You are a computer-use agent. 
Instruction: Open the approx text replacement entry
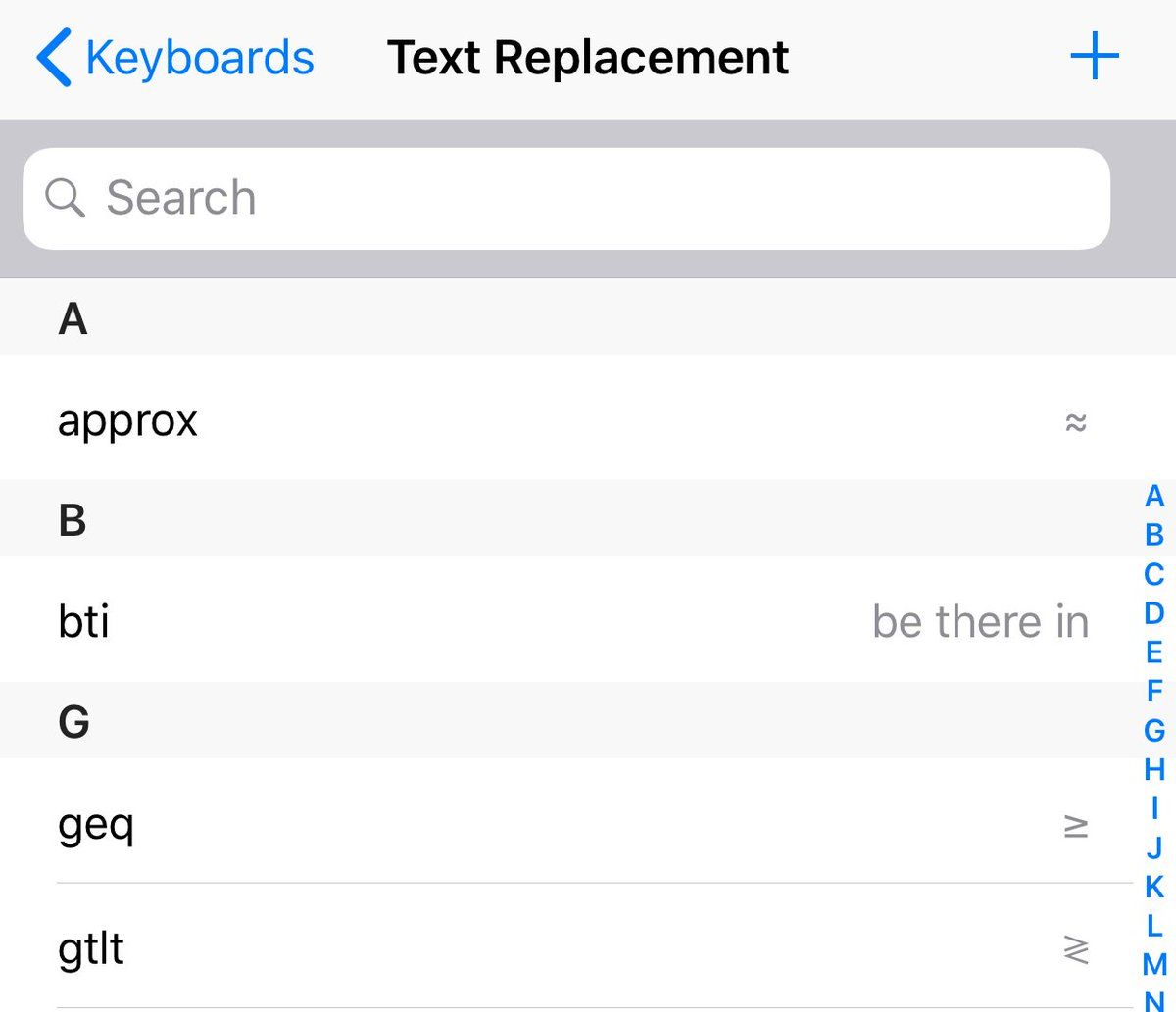(568, 421)
